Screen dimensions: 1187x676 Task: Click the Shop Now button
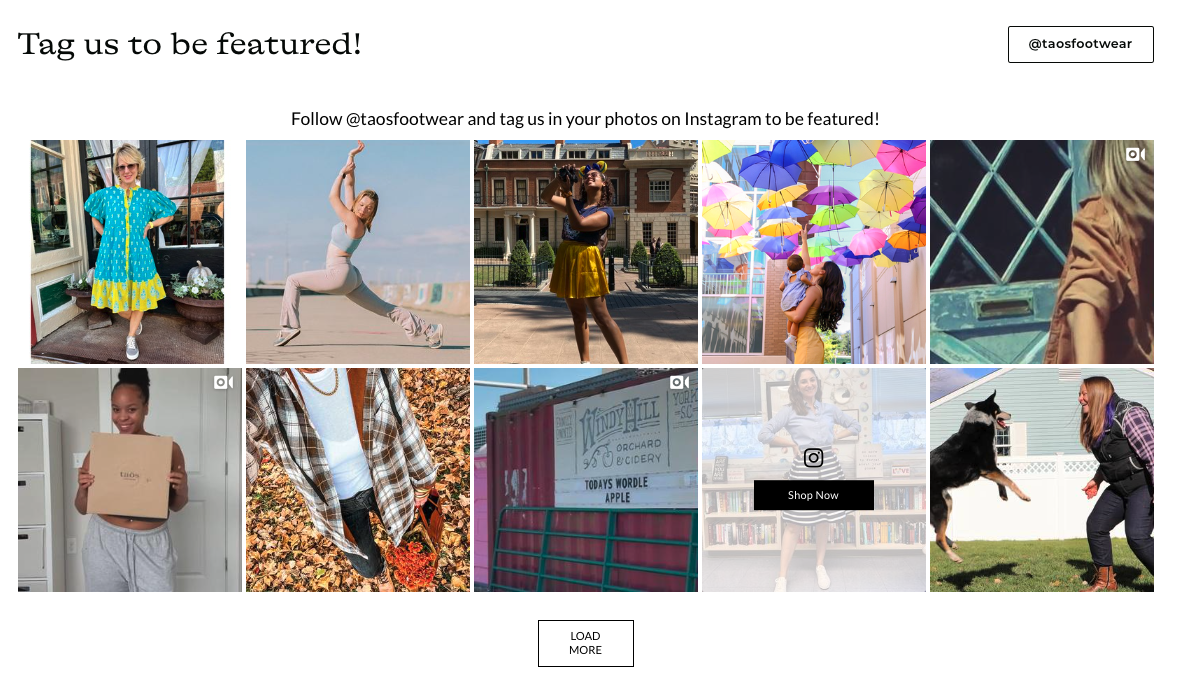[813, 495]
